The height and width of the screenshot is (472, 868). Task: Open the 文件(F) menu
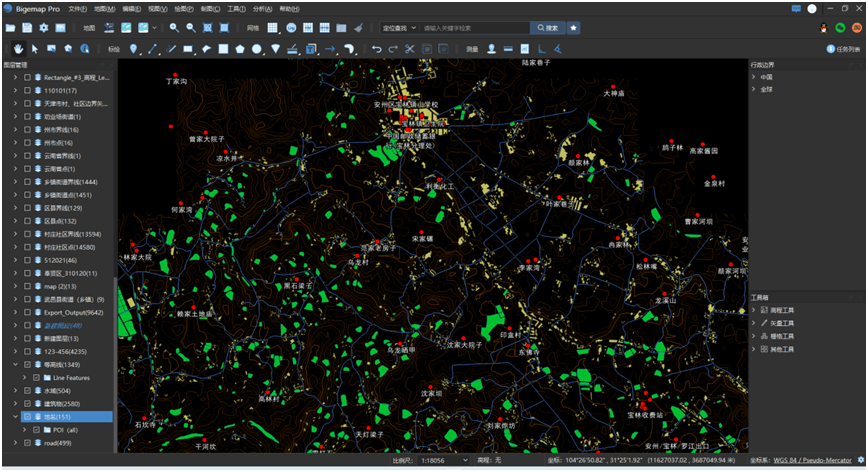[x=78, y=9]
